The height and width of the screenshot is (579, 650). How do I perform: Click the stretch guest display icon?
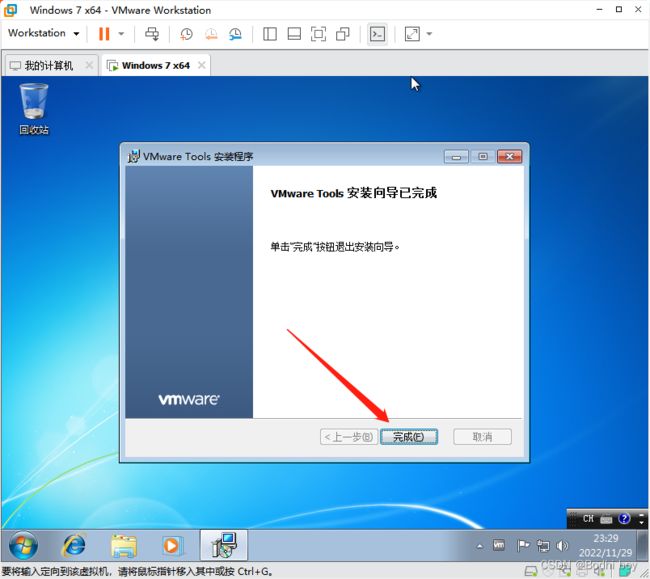click(x=412, y=34)
